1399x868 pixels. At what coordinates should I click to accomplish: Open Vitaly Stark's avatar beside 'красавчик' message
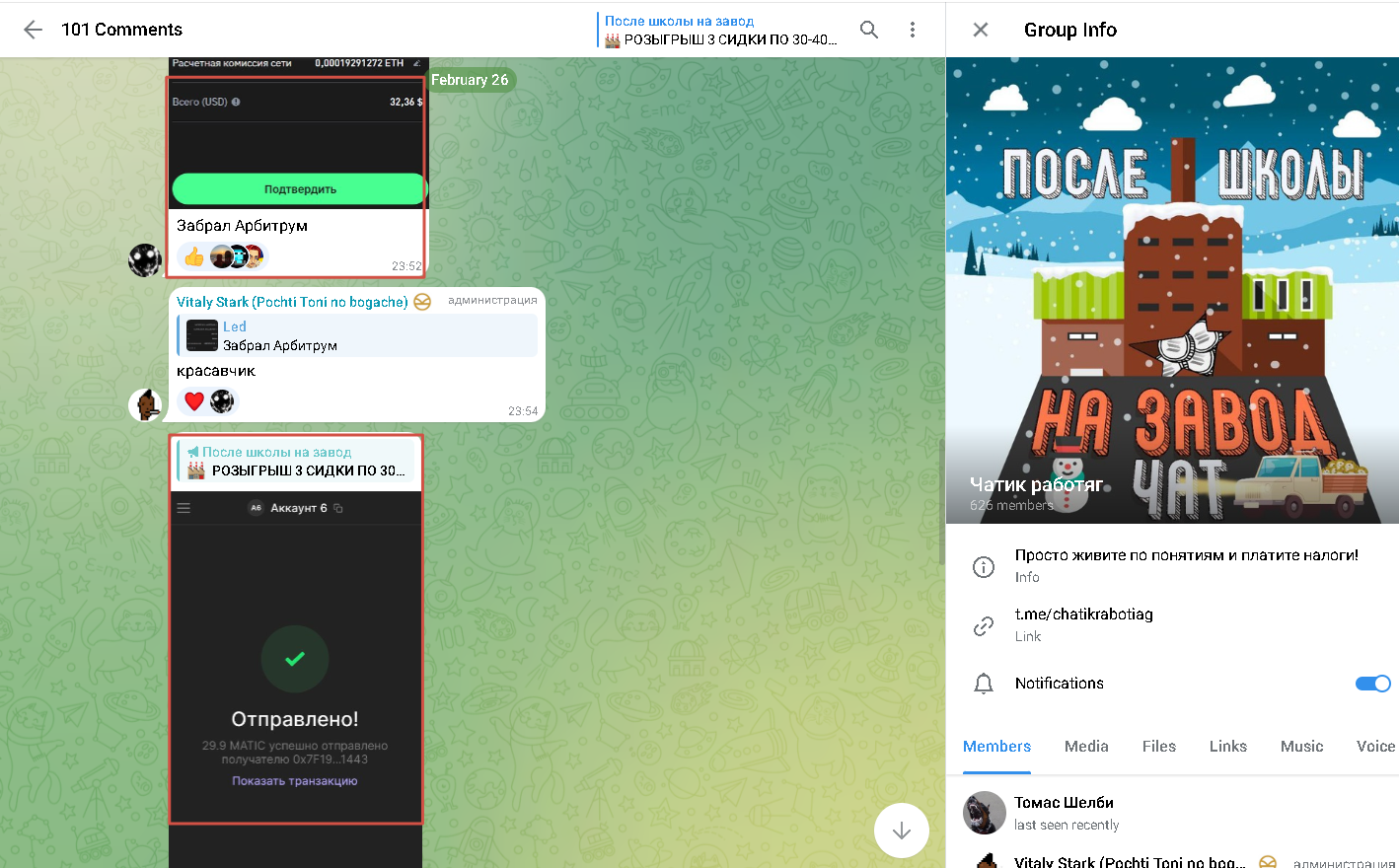coord(145,404)
